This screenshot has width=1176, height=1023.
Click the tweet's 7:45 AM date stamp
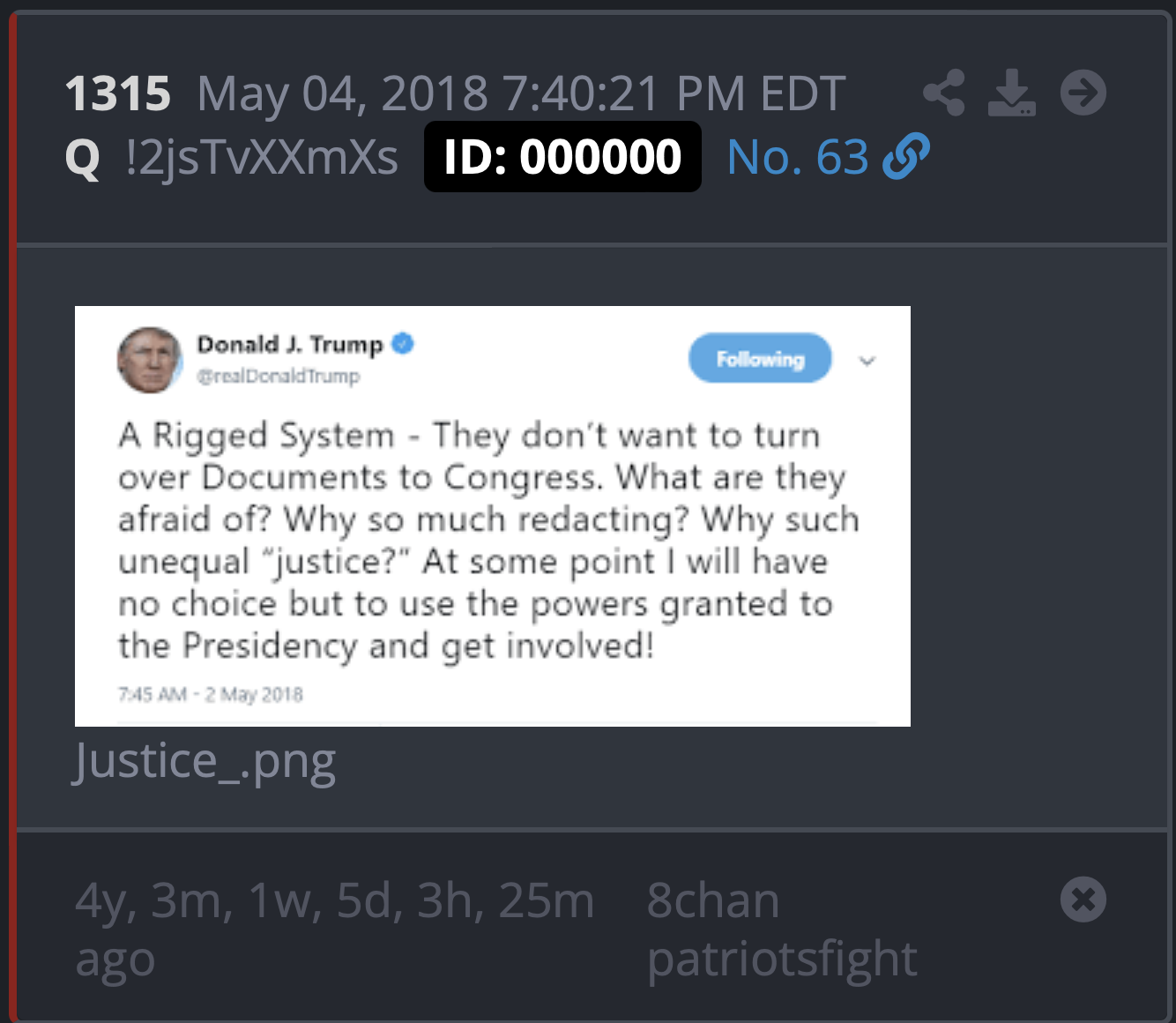(211, 695)
